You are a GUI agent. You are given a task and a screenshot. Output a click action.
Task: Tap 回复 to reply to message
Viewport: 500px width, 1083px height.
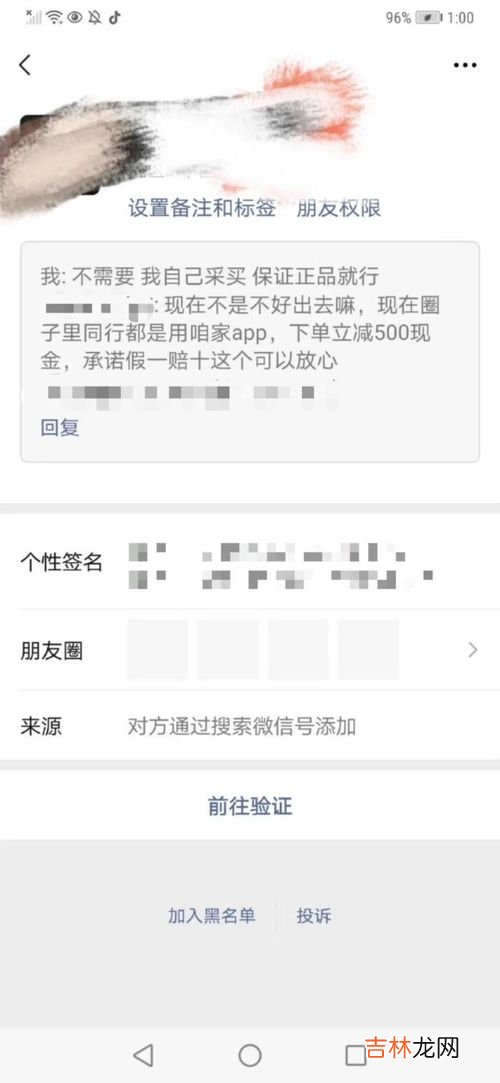[x=60, y=428]
